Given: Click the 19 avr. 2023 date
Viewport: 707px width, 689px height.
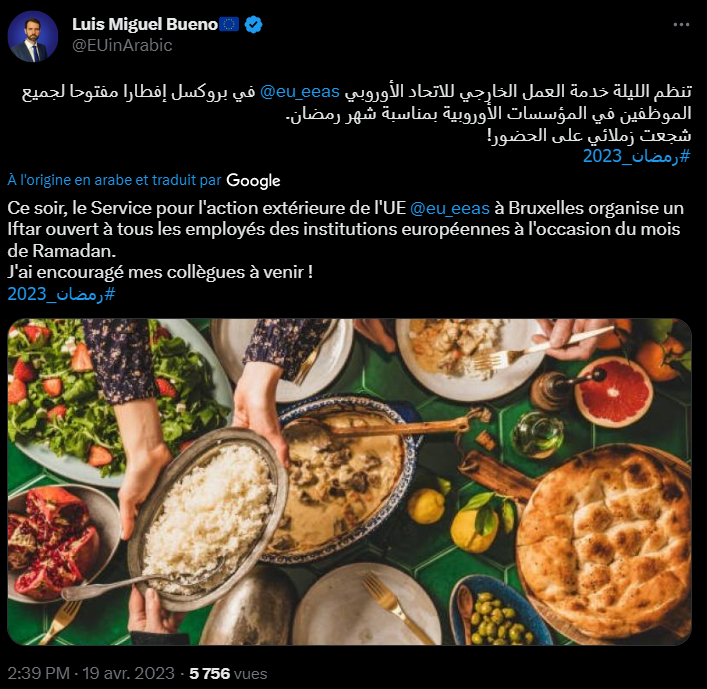Looking at the screenshot, I should click(128, 673).
